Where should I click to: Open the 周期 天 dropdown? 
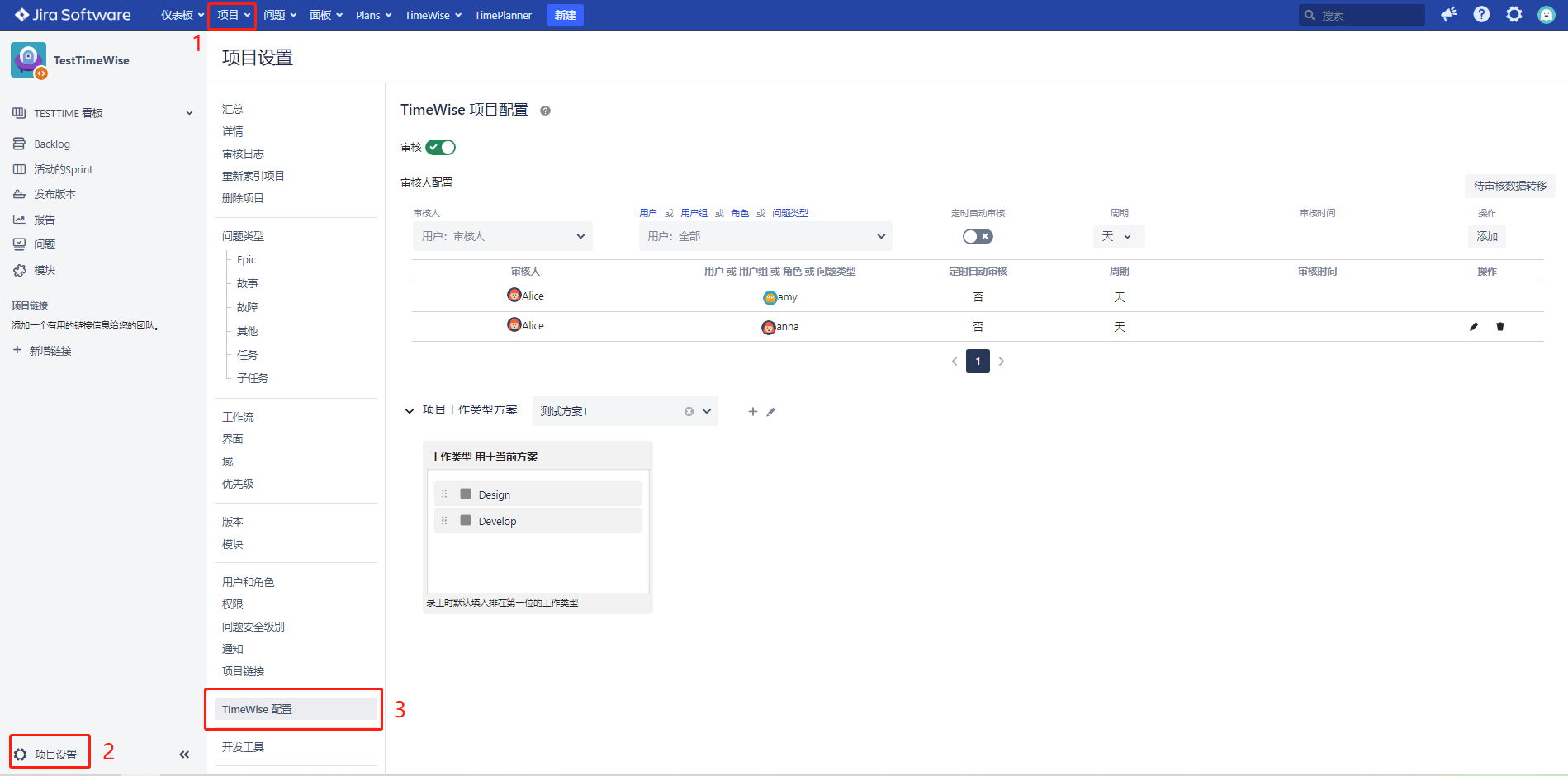click(x=1118, y=237)
